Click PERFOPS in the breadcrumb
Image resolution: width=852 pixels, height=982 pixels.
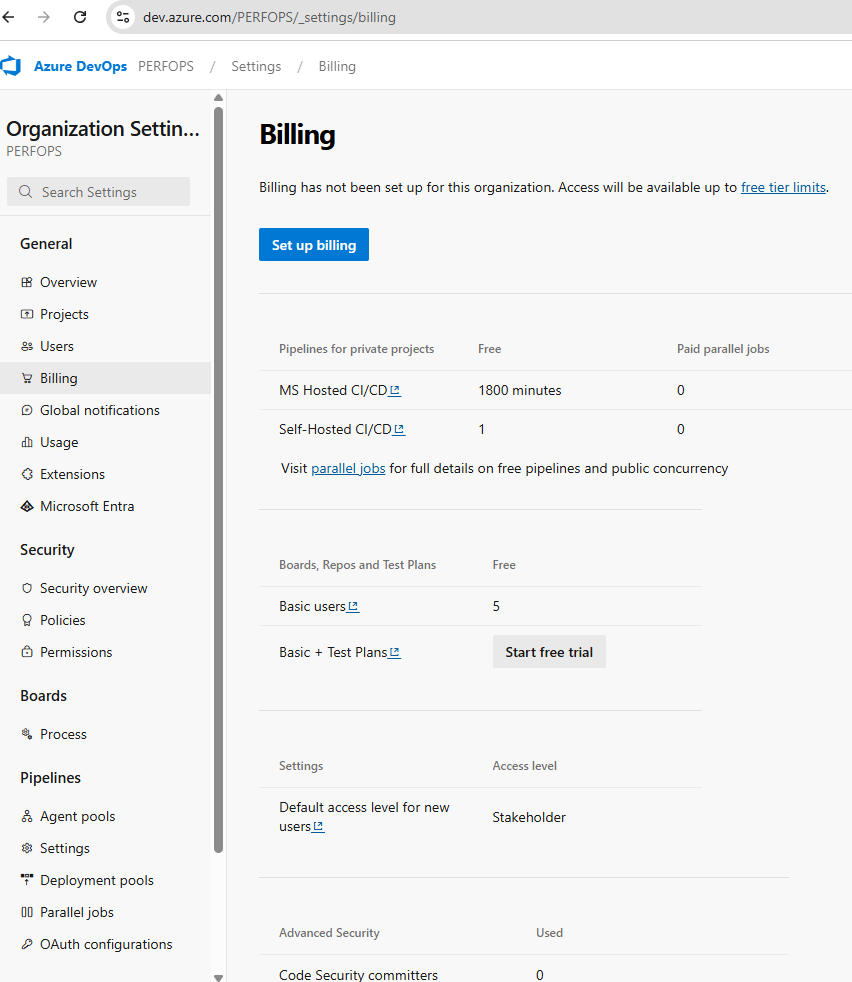pyautogui.click(x=166, y=66)
